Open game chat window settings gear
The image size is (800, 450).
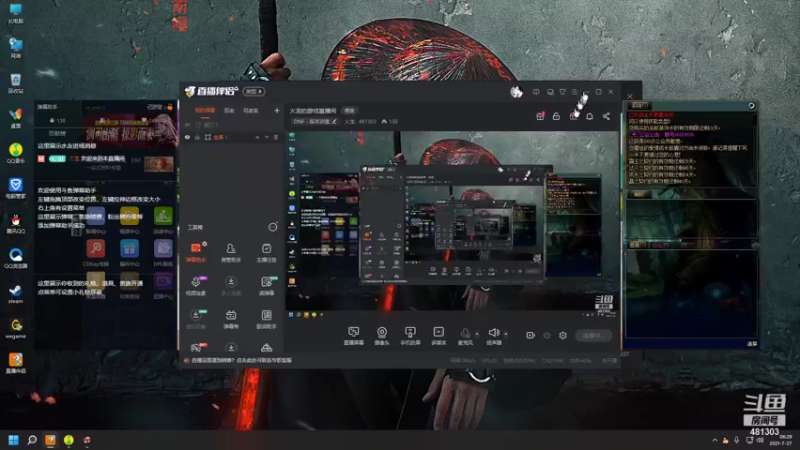pyautogui.click(x=751, y=106)
